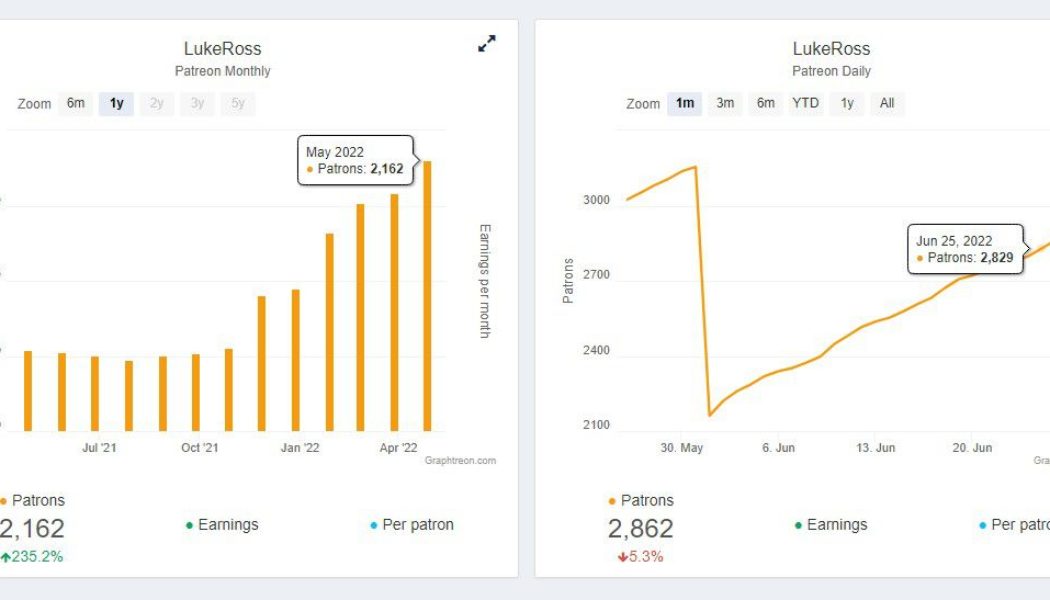Image resolution: width=1050 pixels, height=600 pixels.
Task: Toggle Per patron series in Daily legend
Action: coord(1020,525)
